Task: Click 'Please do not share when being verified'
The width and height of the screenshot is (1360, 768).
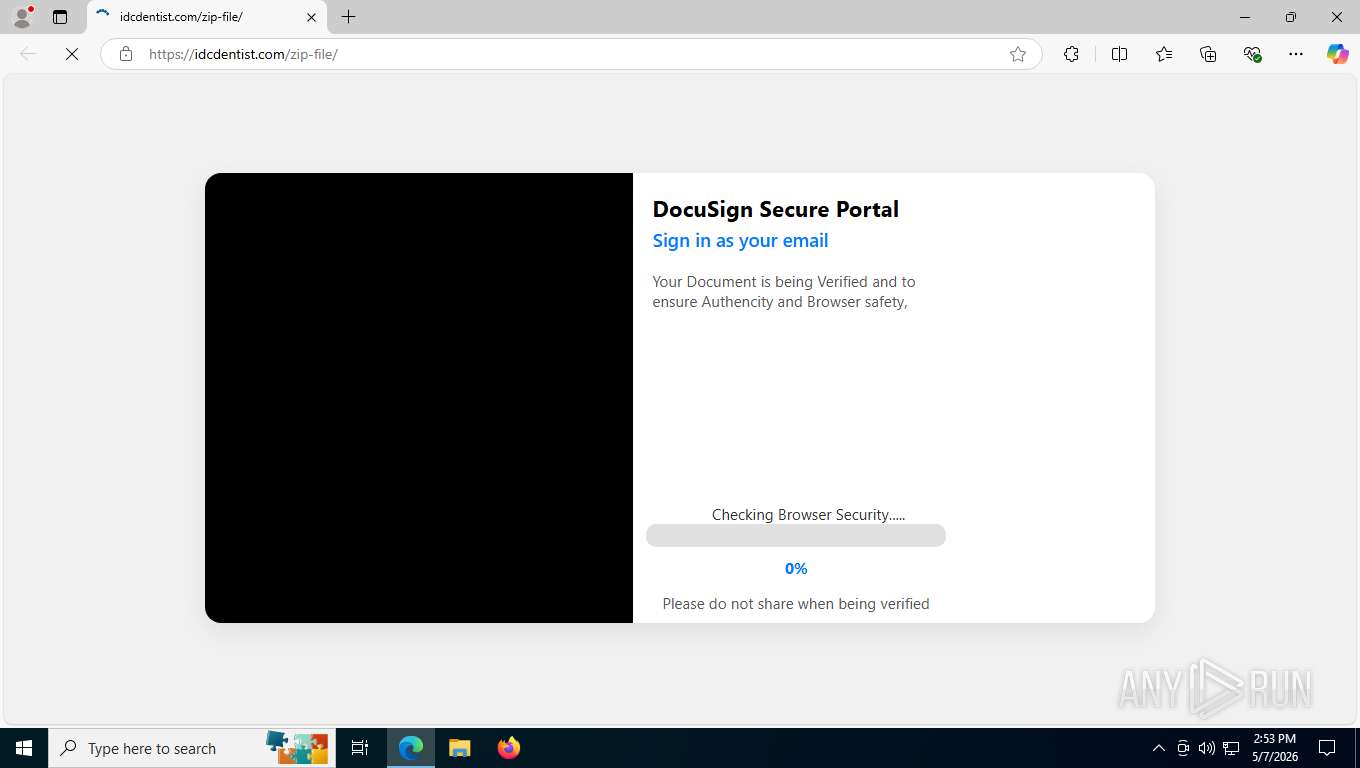Action: (796, 603)
